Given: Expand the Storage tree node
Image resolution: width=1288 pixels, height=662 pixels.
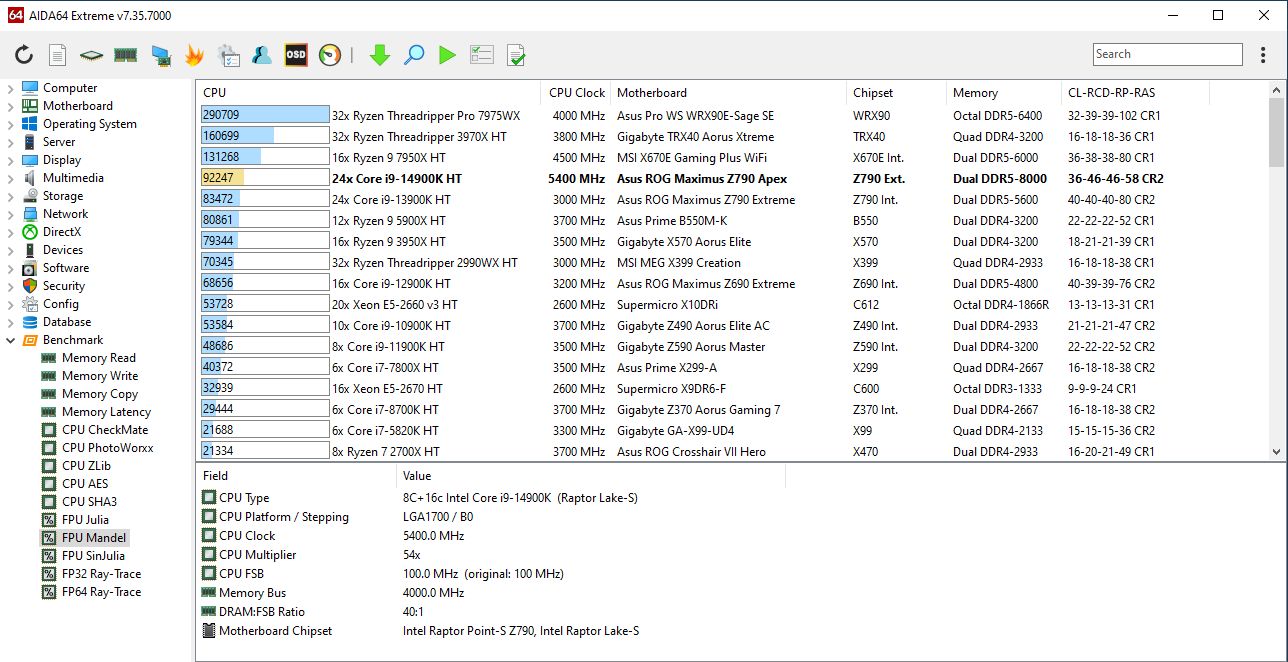Looking at the screenshot, I should pyautogui.click(x=10, y=196).
